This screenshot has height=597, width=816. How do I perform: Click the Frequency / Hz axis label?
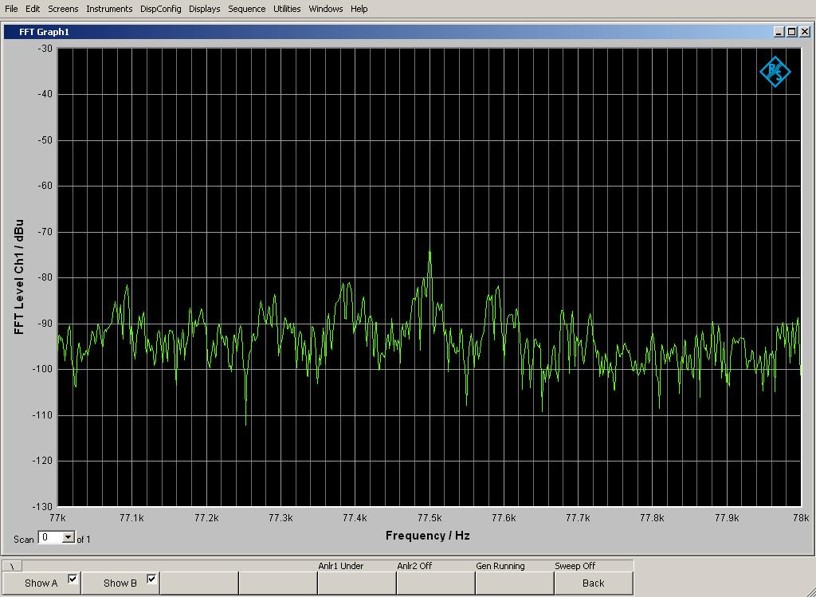point(428,536)
